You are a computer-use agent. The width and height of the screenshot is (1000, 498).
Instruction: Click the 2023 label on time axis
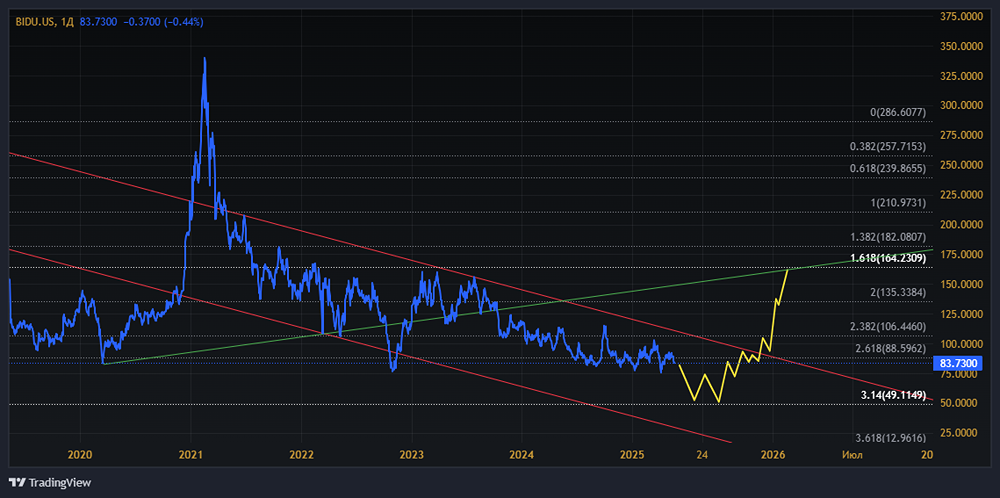point(411,455)
